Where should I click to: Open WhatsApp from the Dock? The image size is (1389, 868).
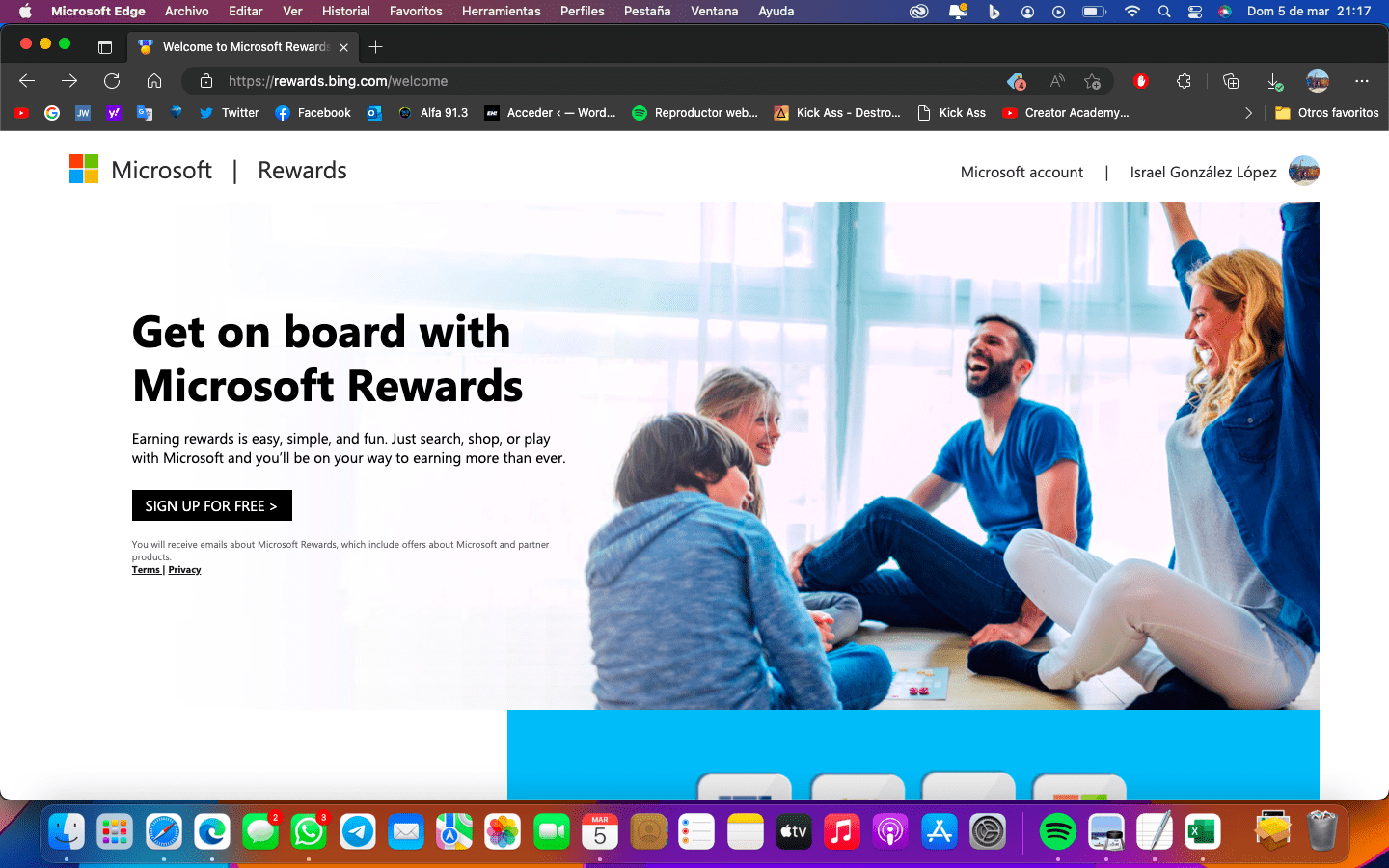(x=309, y=831)
